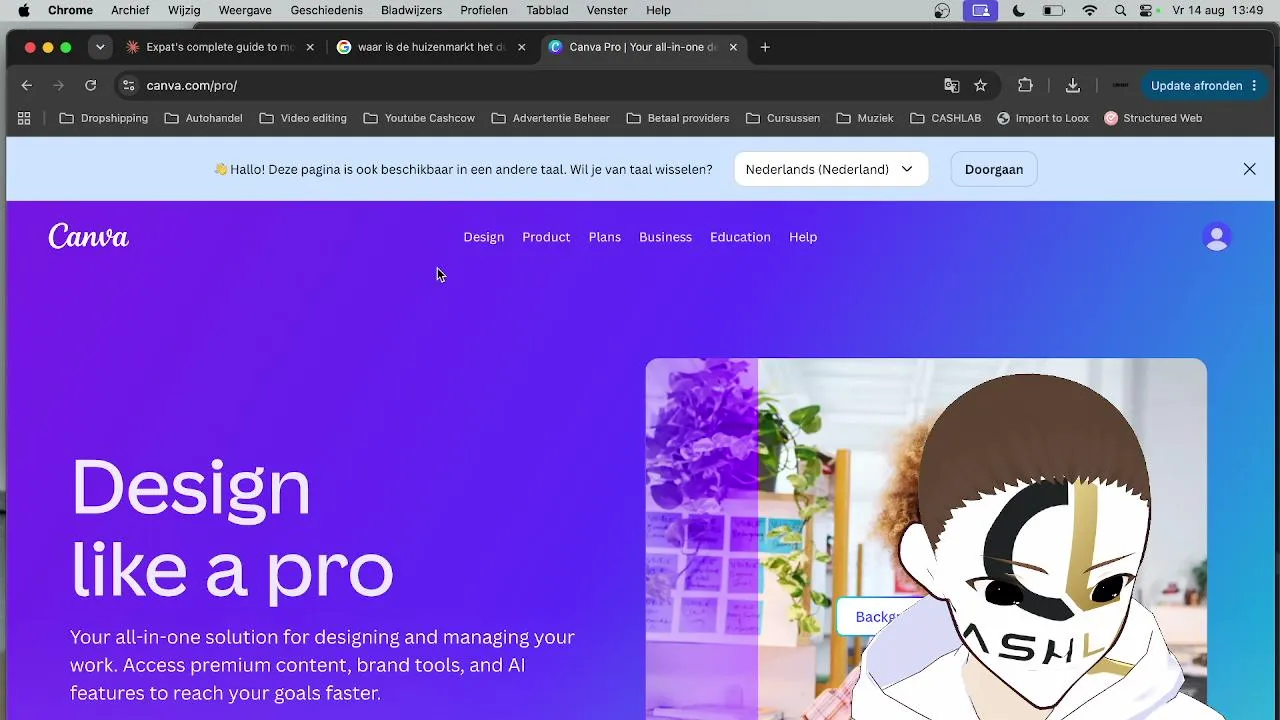Screen dimensions: 1280x720
Task: Bookmark this page with the star icon
Action: point(981,85)
